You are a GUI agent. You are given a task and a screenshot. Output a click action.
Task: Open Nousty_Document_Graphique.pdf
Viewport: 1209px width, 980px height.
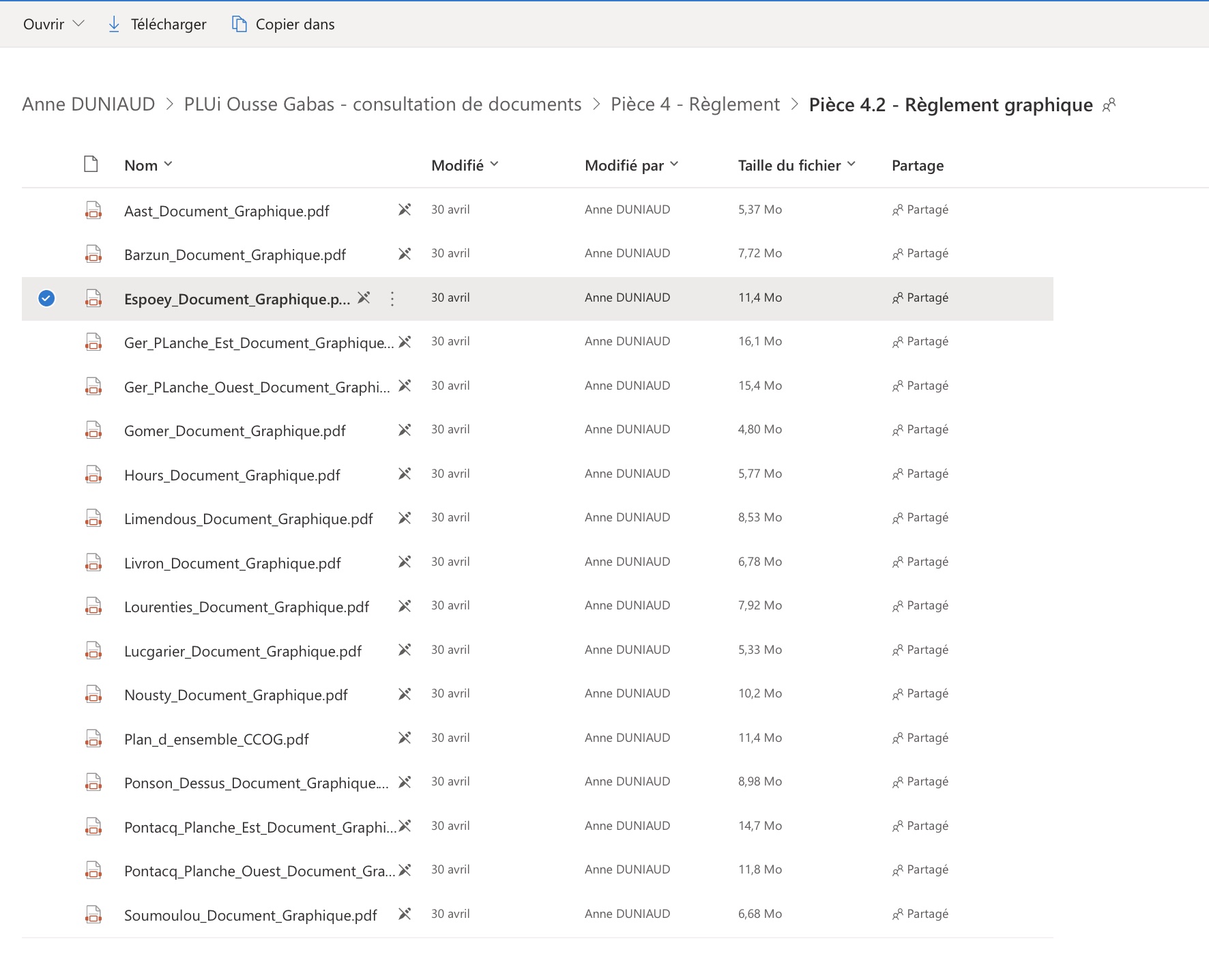pyautogui.click(x=235, y=695)
